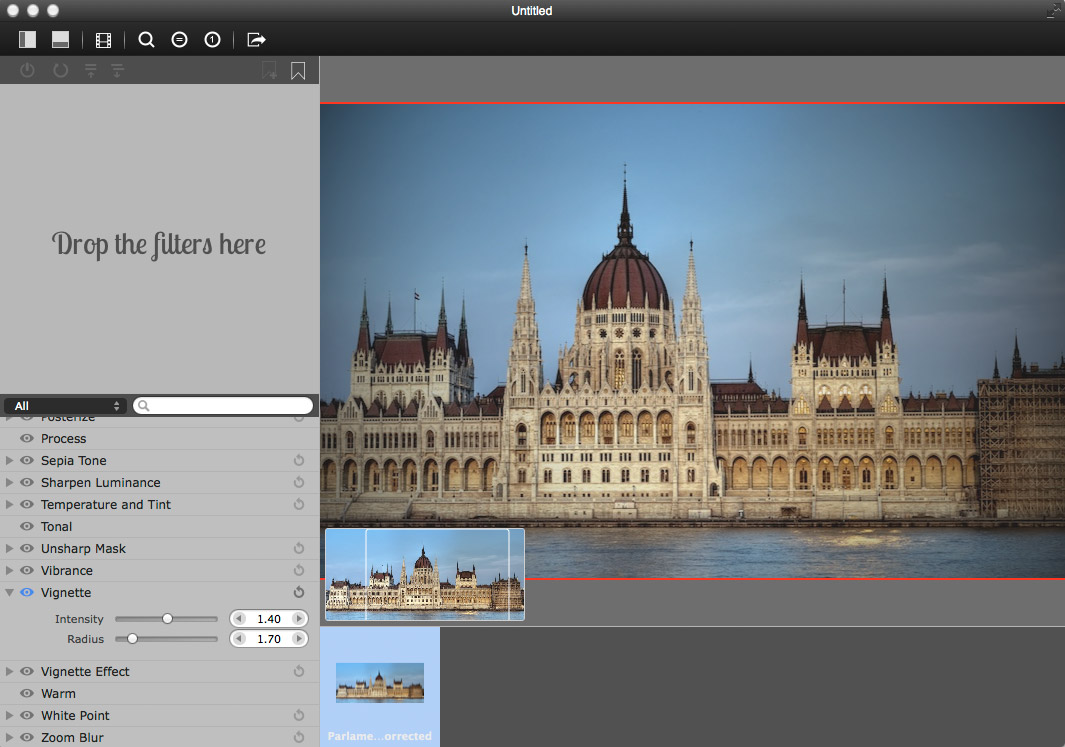Toggle the left sidebar panel icon
This screenshot has width=1065, height=747.
pos(27,40)
